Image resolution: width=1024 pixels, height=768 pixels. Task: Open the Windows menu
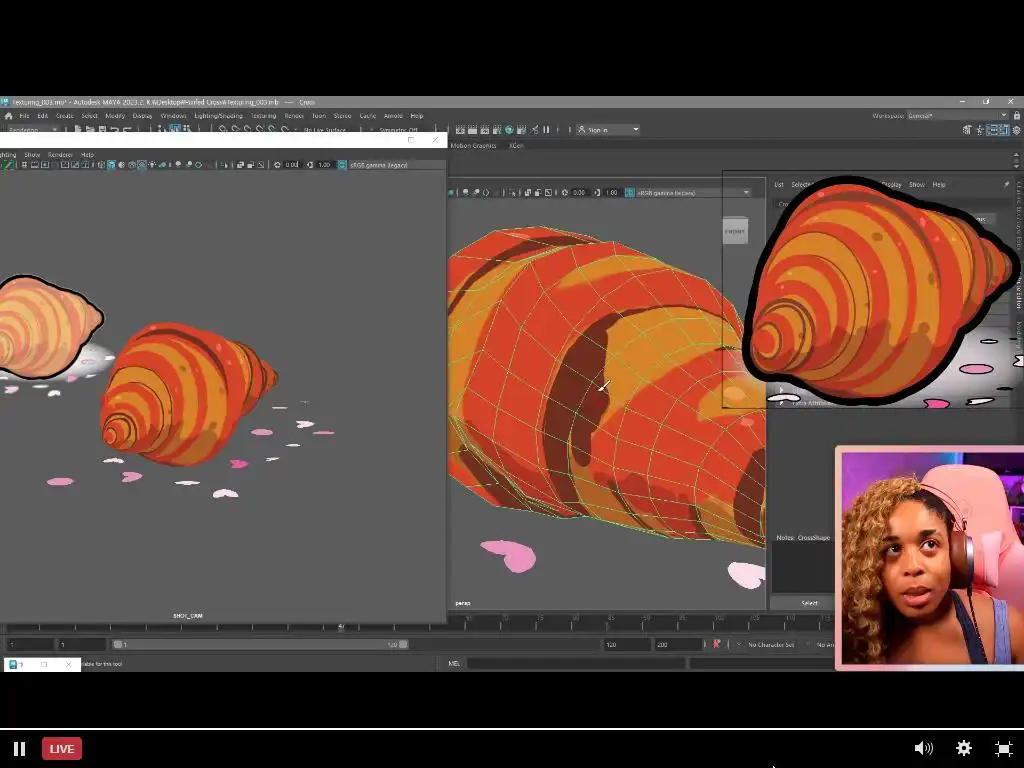pyautogui.click(x=173, y=116)
